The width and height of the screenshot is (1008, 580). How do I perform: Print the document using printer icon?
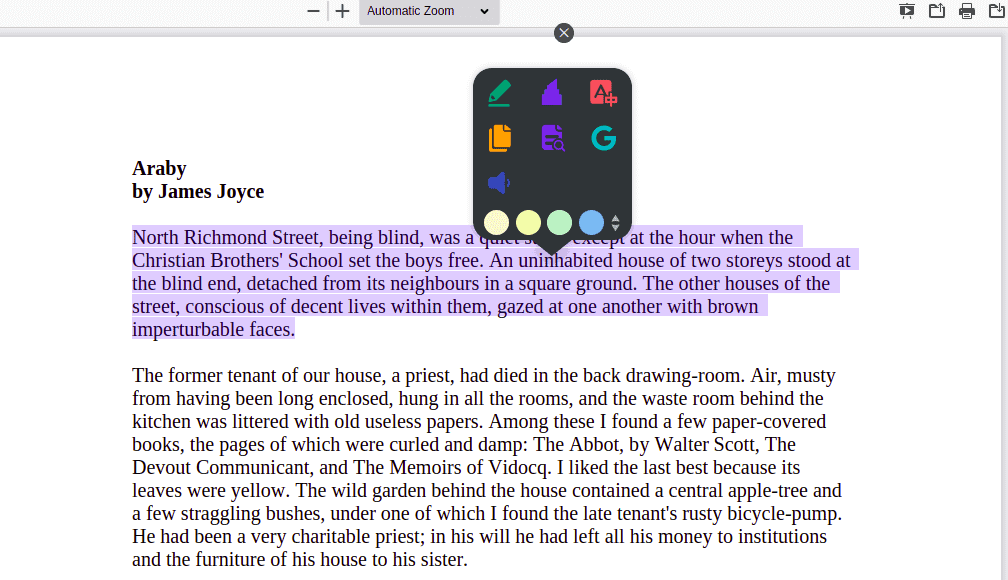point(967,11)
